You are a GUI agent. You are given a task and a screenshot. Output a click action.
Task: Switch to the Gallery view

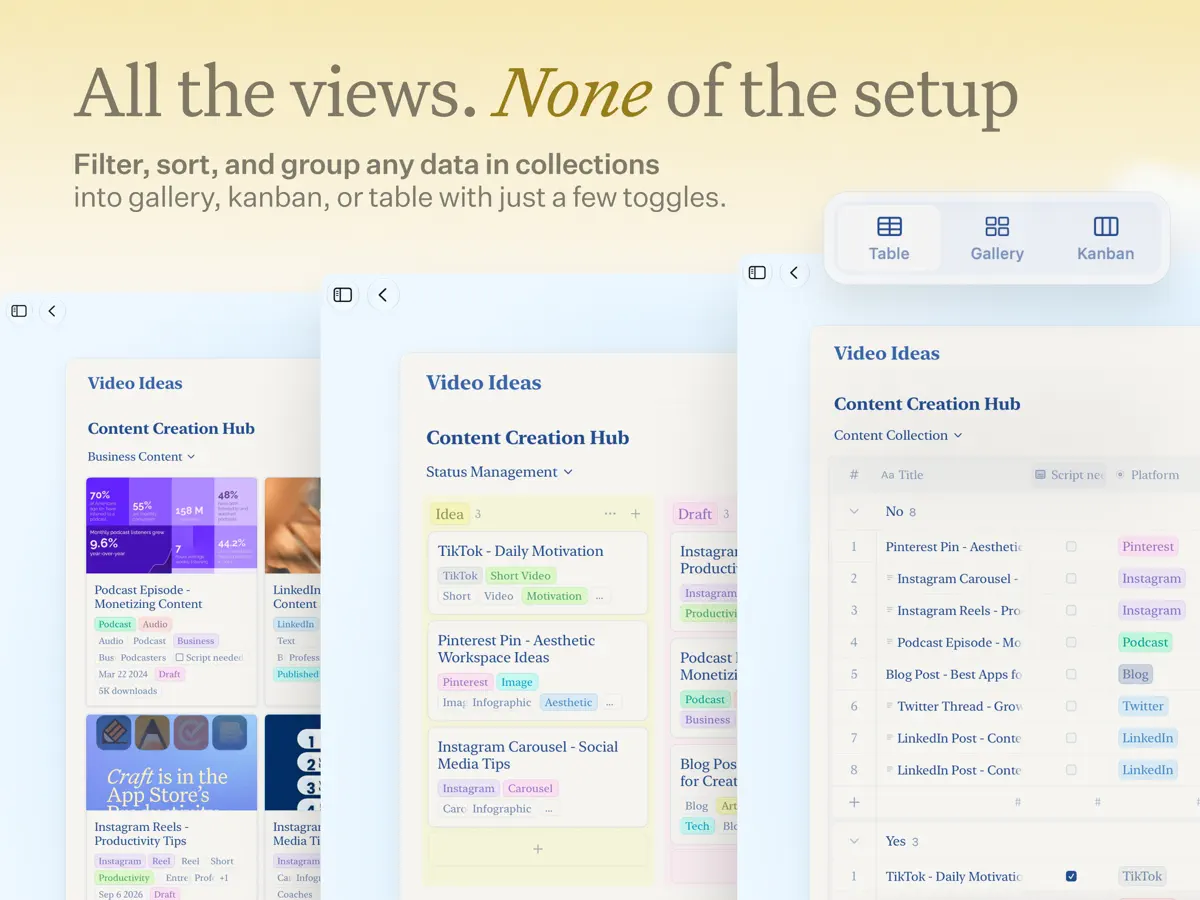997,238
